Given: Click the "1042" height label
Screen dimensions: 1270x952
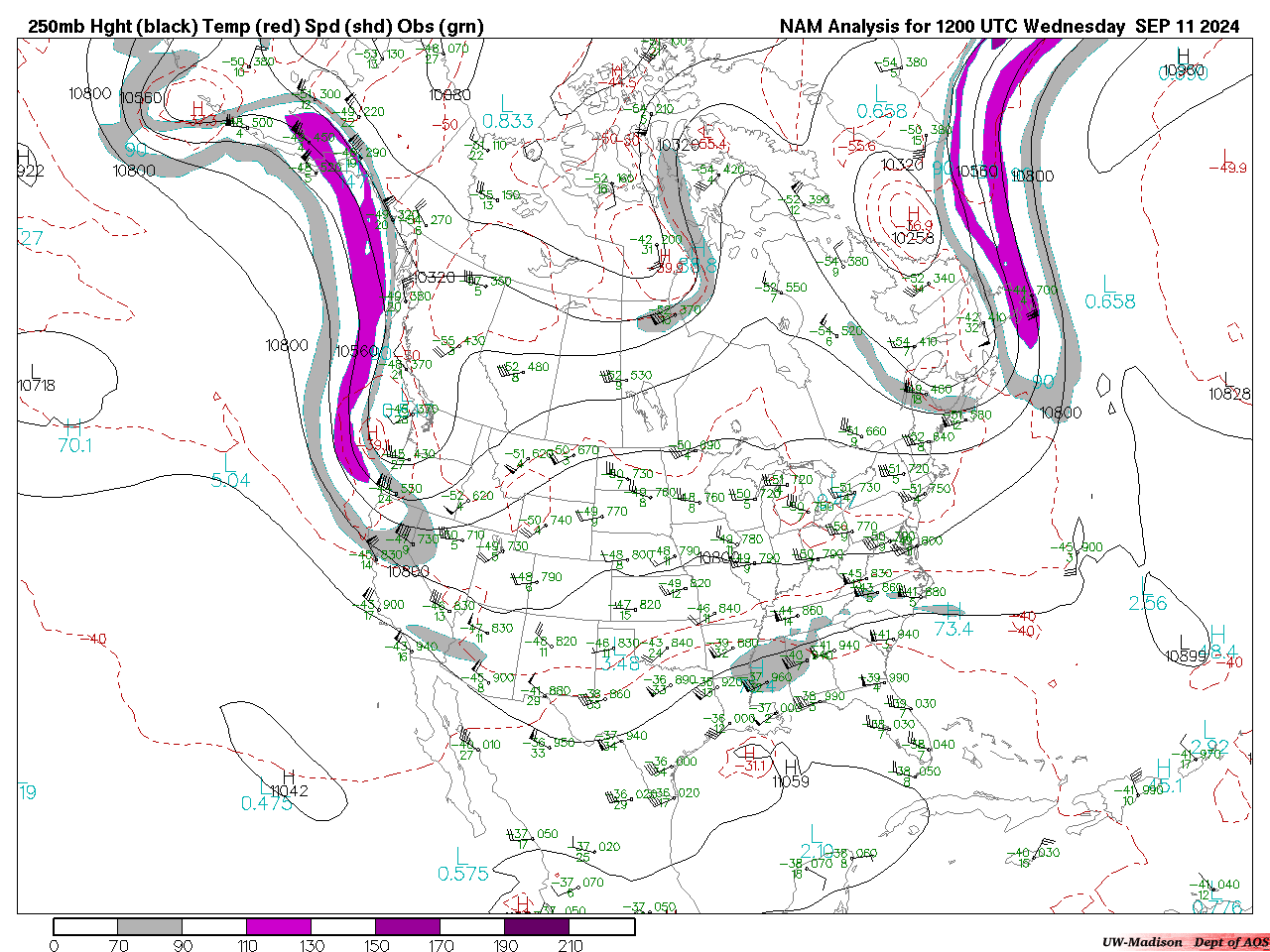Looking at the screenshot, I should [290, 790].
